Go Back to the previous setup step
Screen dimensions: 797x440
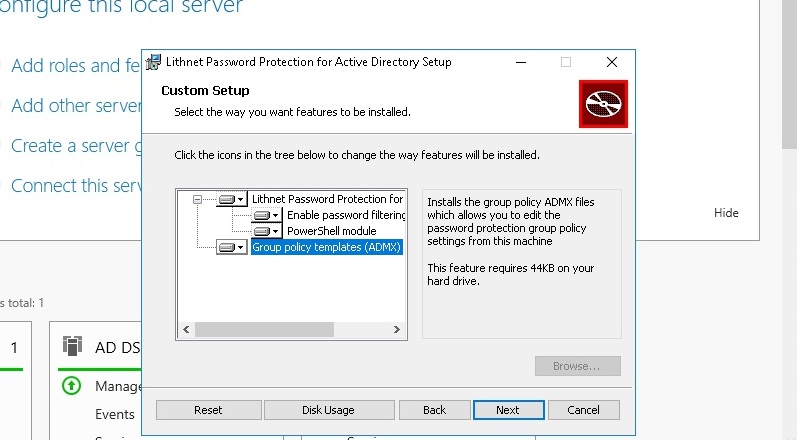point(434,410)
